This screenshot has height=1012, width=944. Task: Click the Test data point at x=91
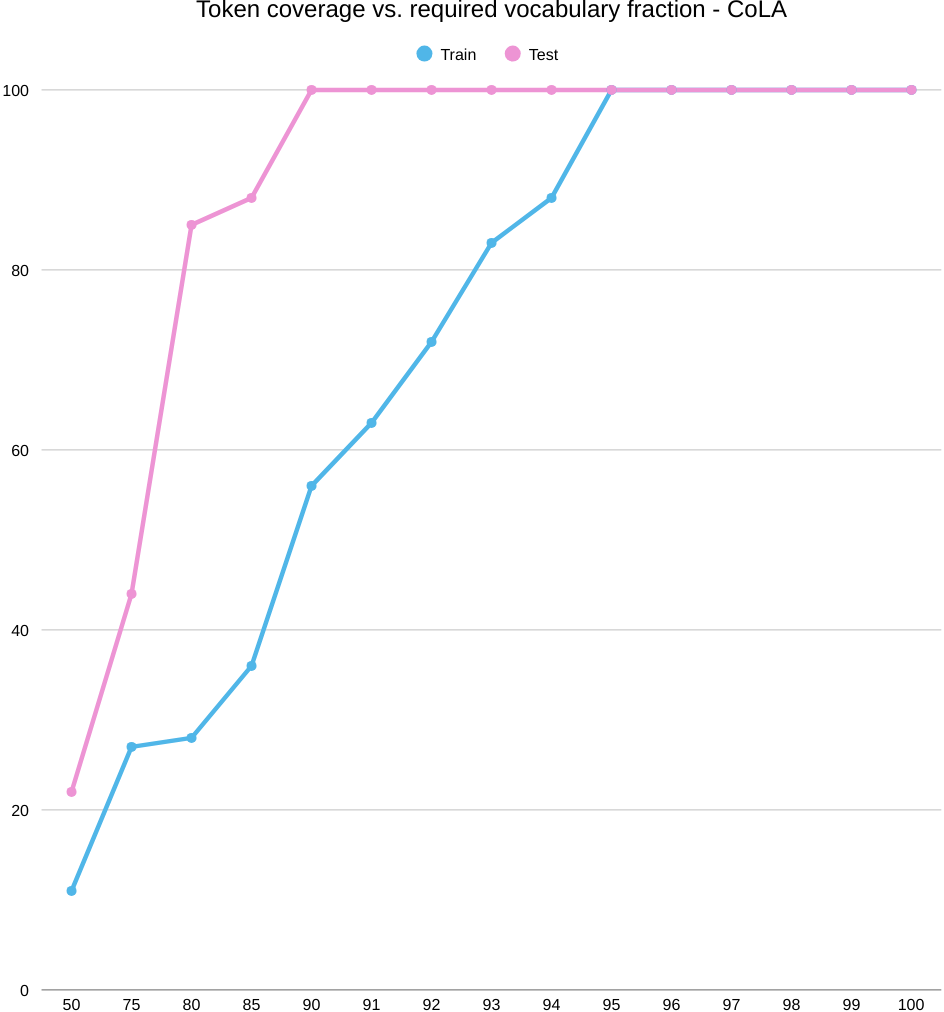(x=371, y=90)
